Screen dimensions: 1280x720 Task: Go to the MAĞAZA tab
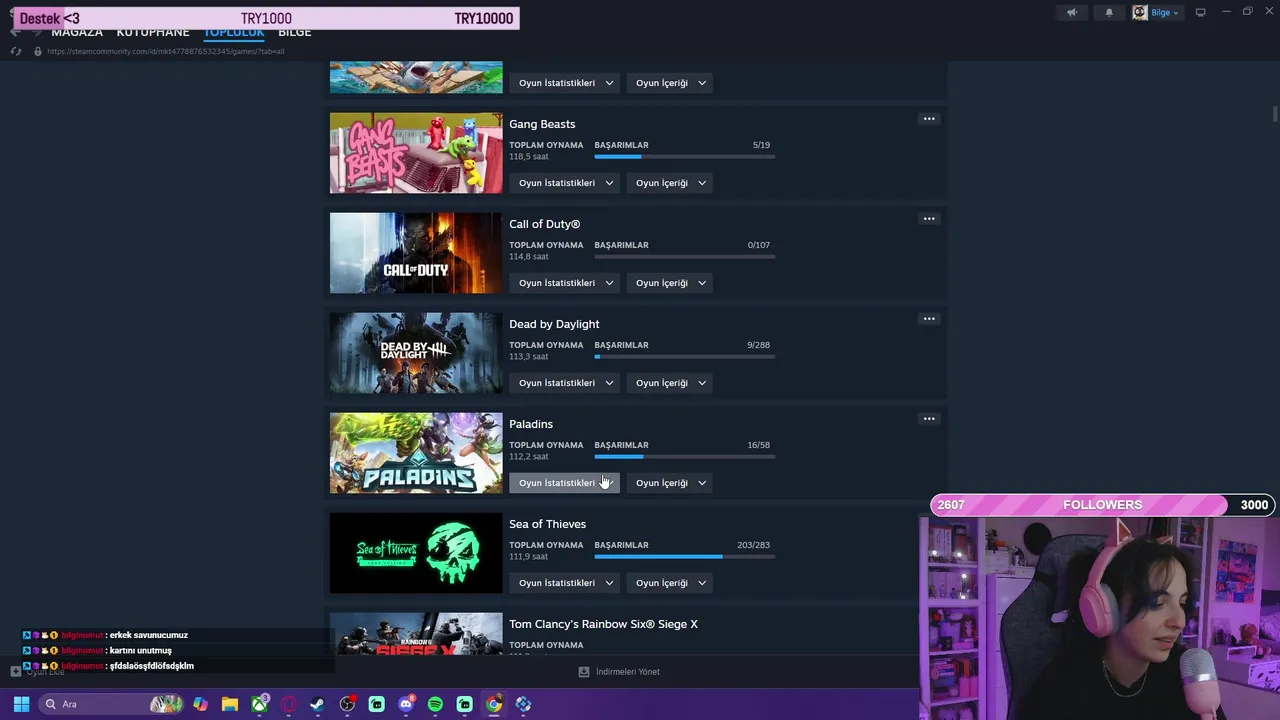(77, 33)
